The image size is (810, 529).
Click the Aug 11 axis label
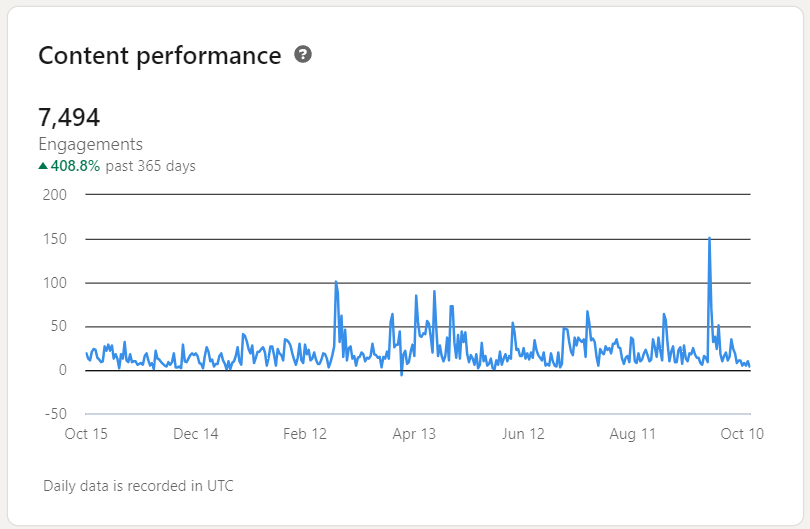coord(633,434)
